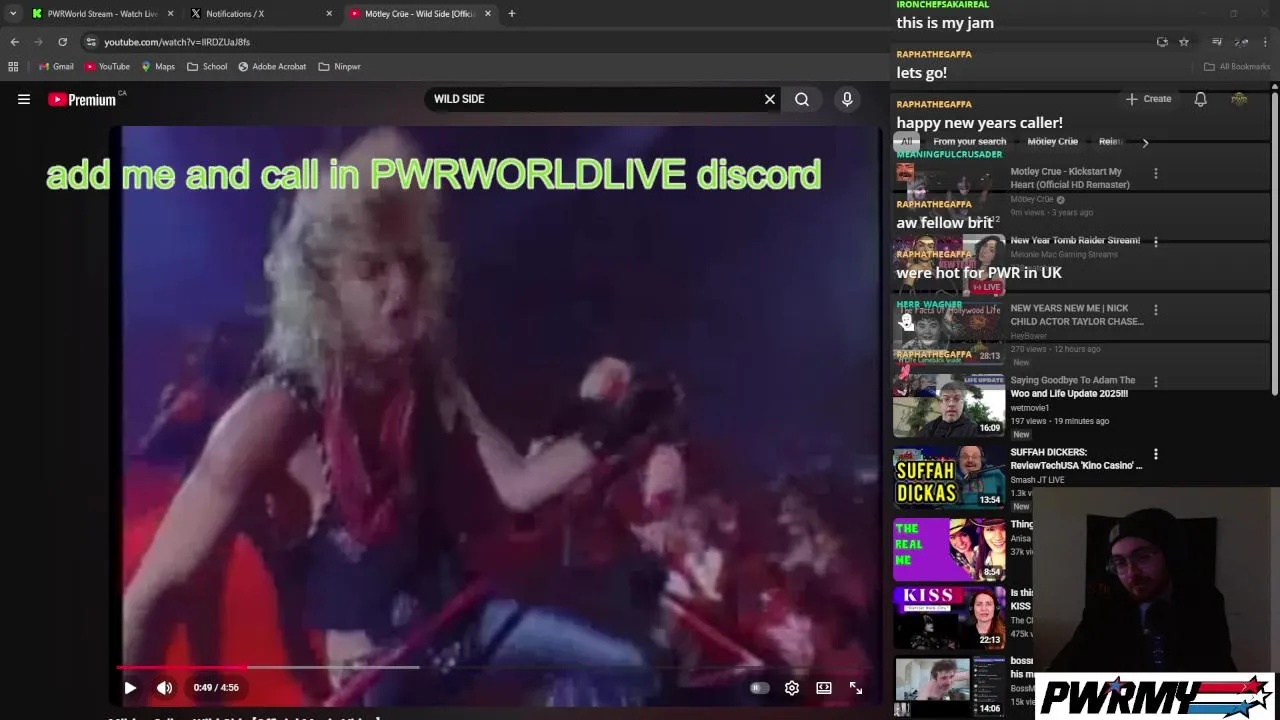Show more filter chips with arrow
Screen dimensions: 1280x720
(x=1145, y=142)
